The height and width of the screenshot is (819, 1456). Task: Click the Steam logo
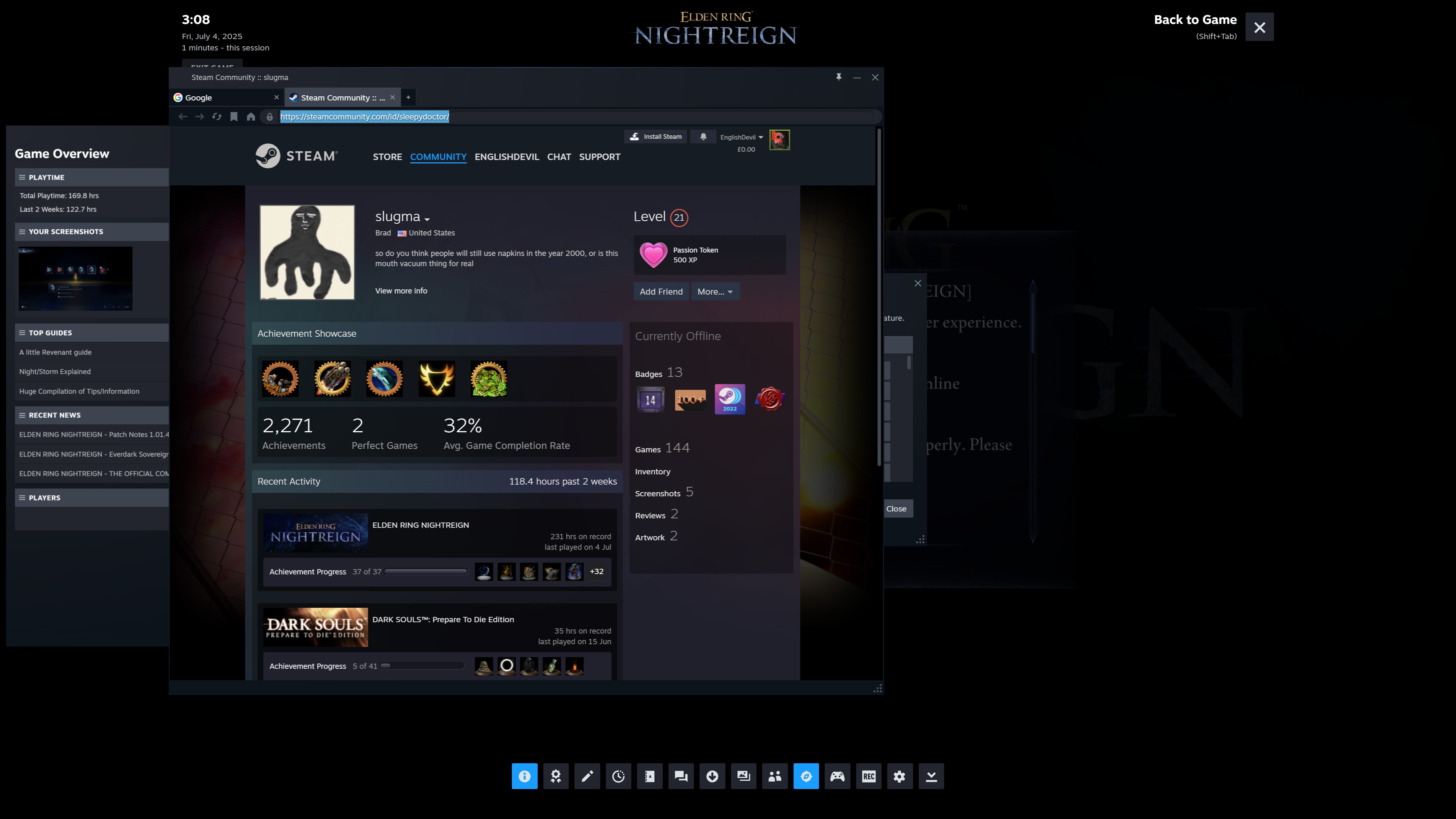[x=297, y=155]
